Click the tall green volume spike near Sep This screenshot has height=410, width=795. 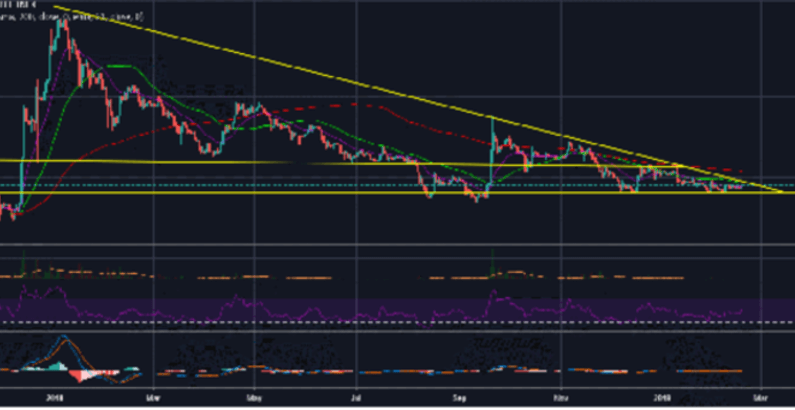tap(492, 262)
